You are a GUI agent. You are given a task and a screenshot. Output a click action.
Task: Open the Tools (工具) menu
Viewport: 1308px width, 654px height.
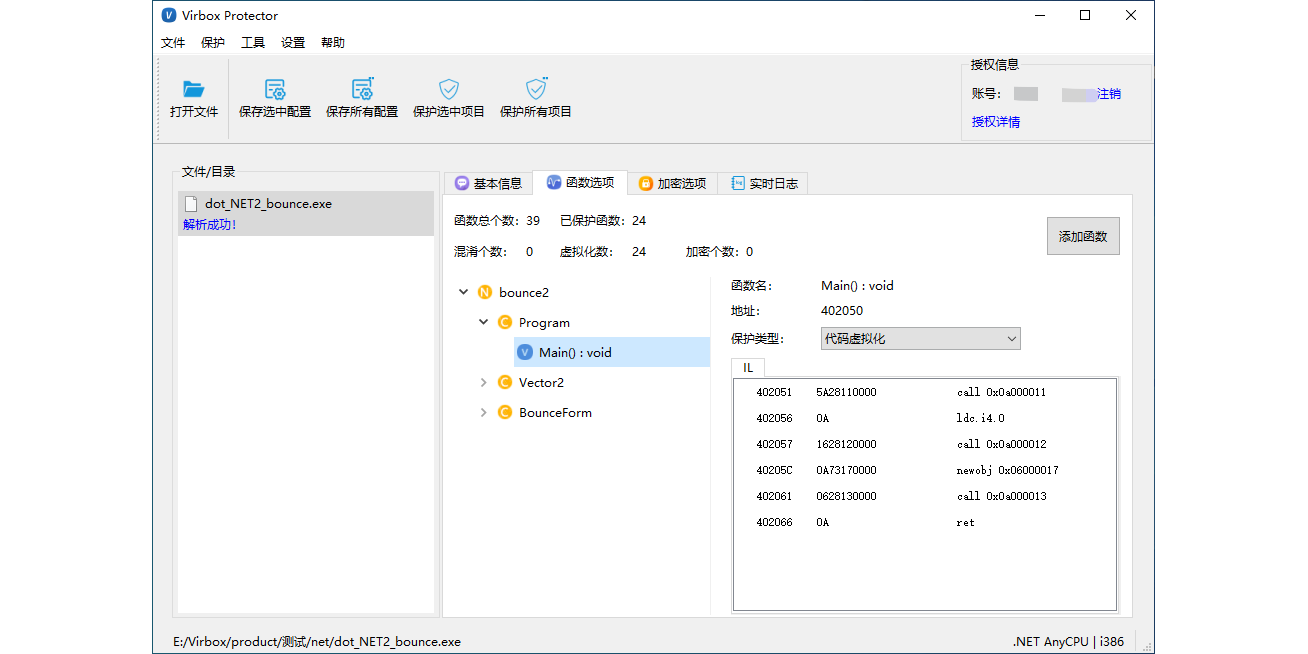tap(253, 43)
